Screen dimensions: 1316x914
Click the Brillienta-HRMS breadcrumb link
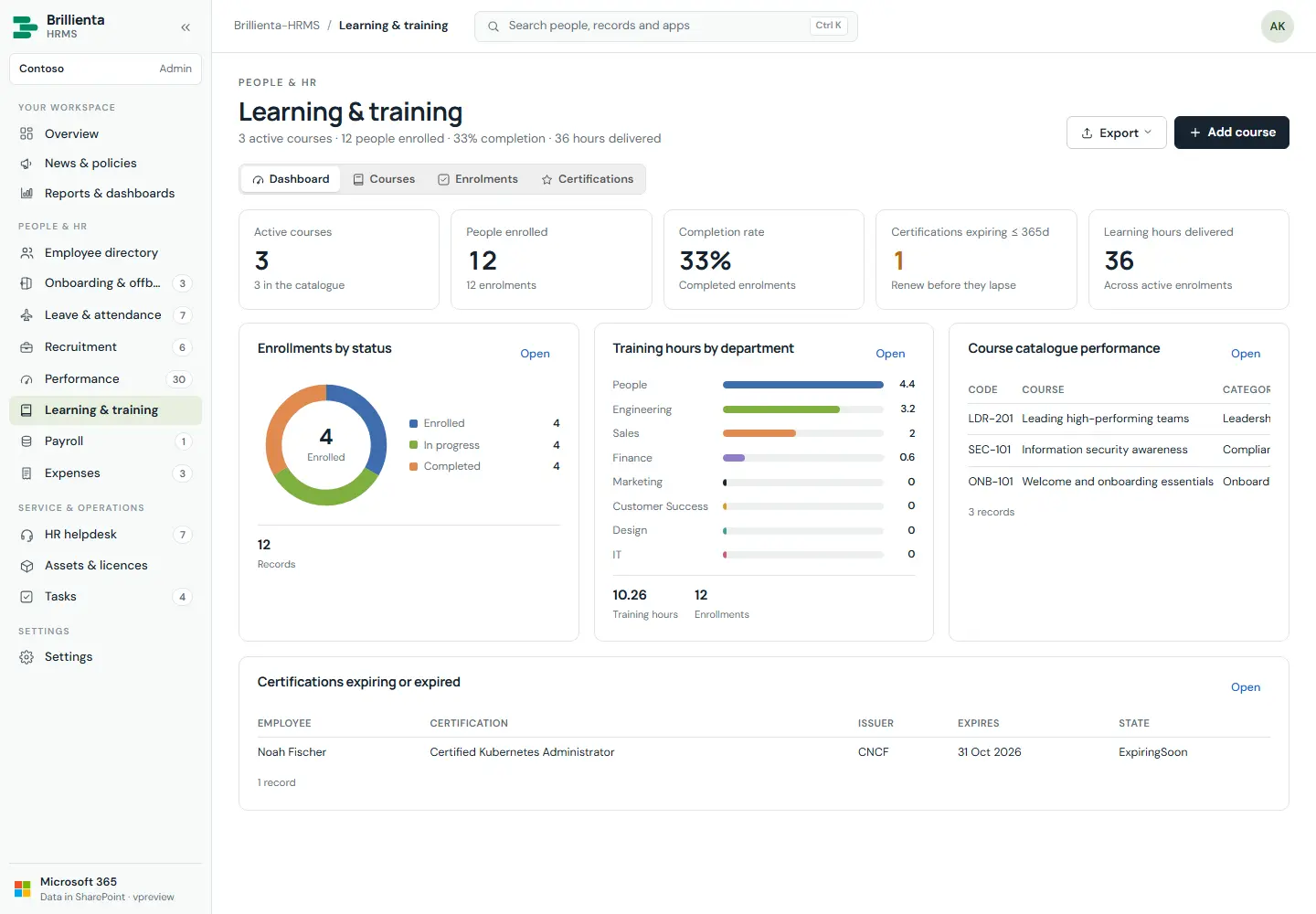pyautogui.click(x=277, y=26)
